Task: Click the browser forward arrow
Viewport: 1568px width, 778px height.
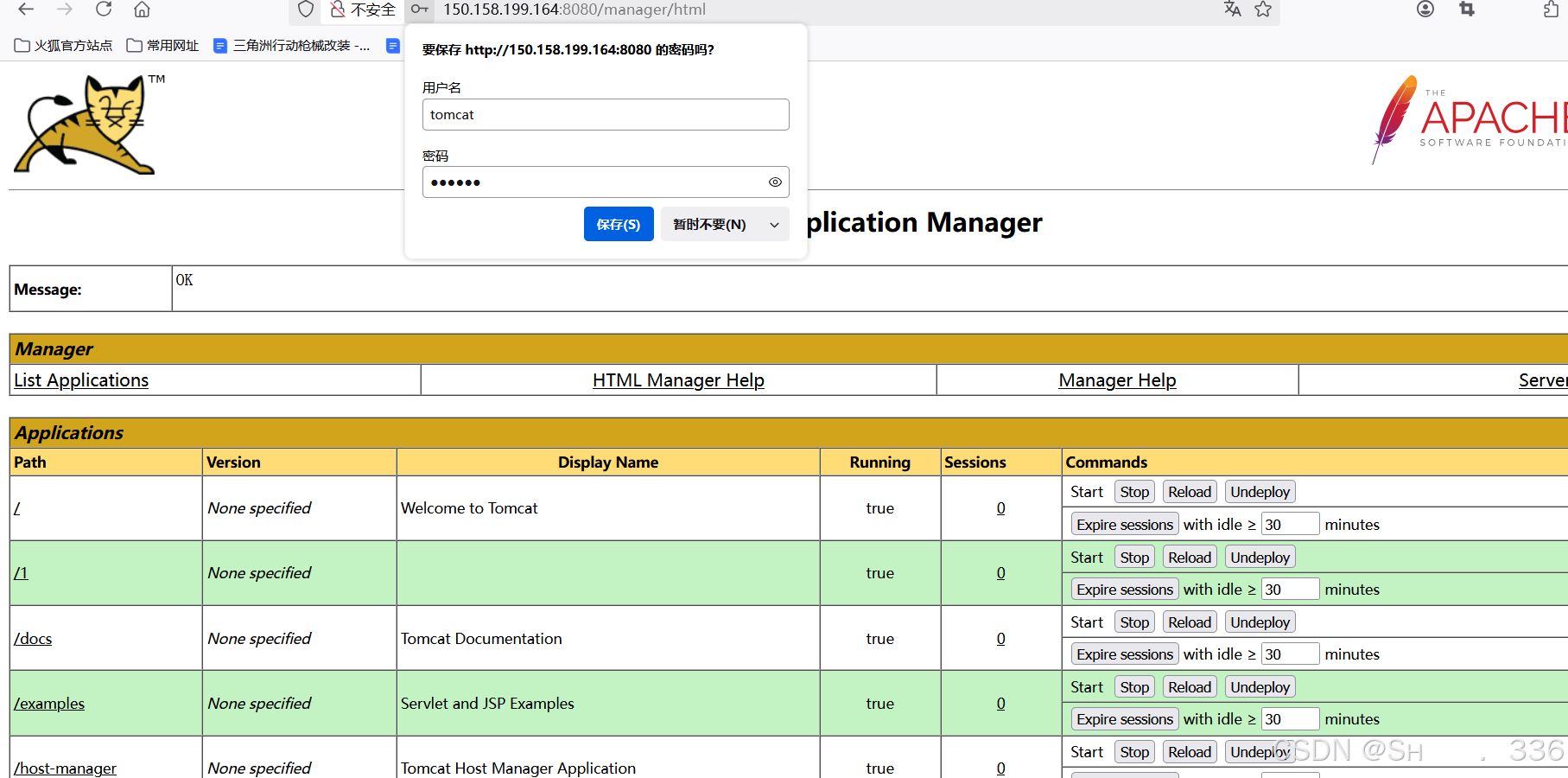Action: [65, 10]
